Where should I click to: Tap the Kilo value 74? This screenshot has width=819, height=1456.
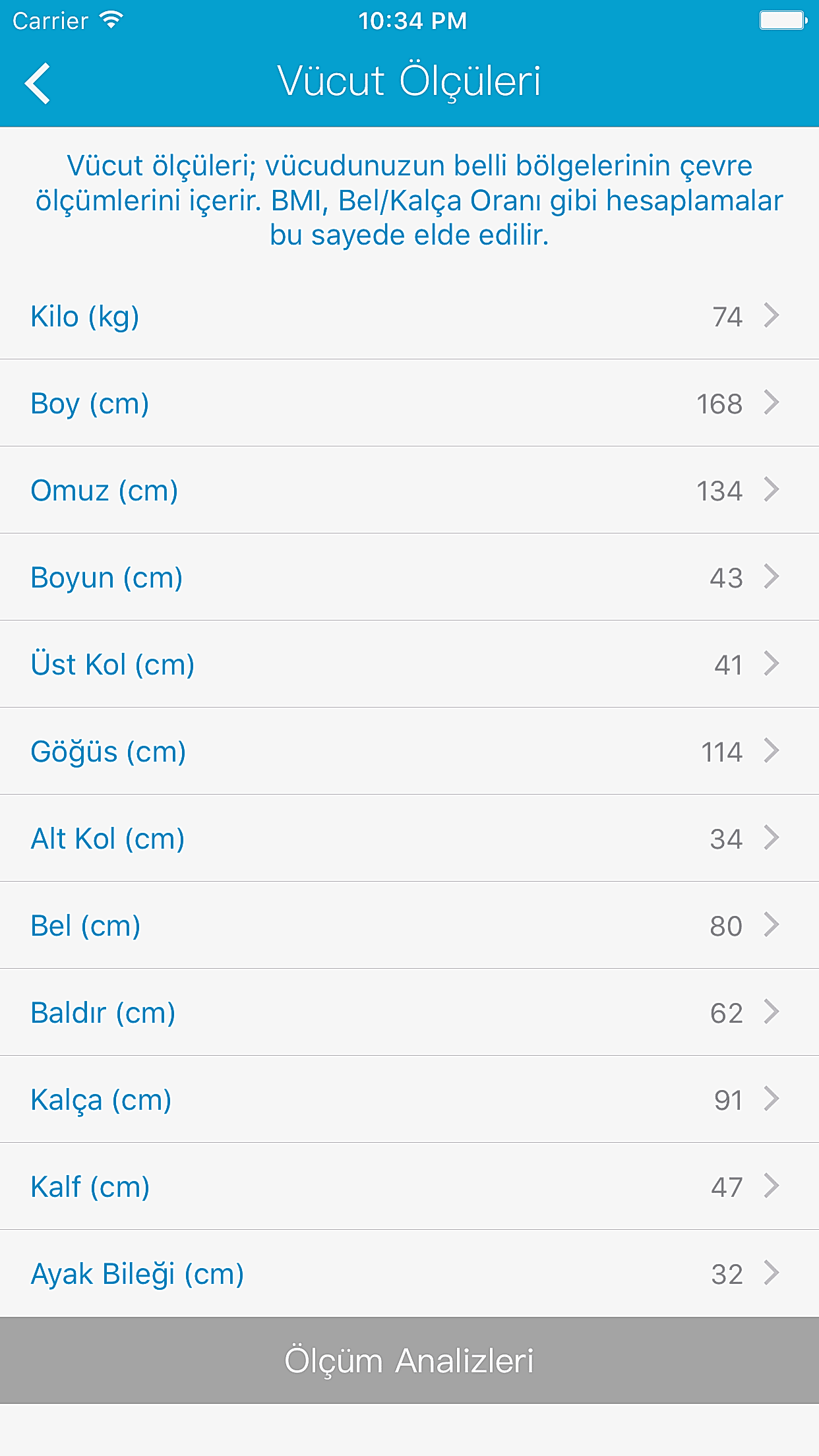pos(727,317)
